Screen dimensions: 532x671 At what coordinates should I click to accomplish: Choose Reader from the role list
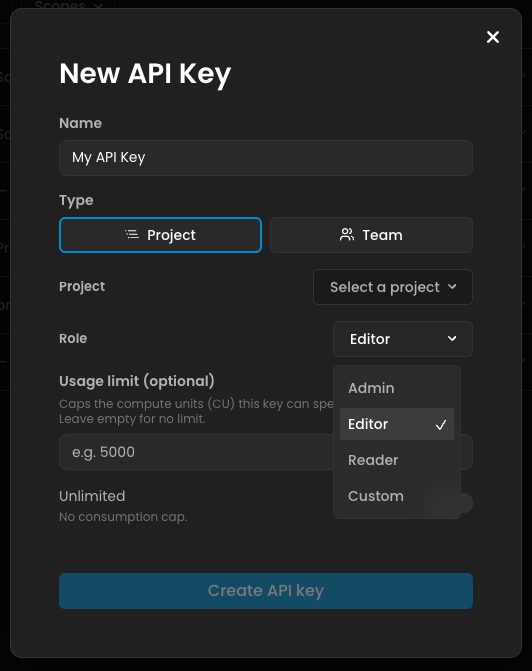coord(397,460)
